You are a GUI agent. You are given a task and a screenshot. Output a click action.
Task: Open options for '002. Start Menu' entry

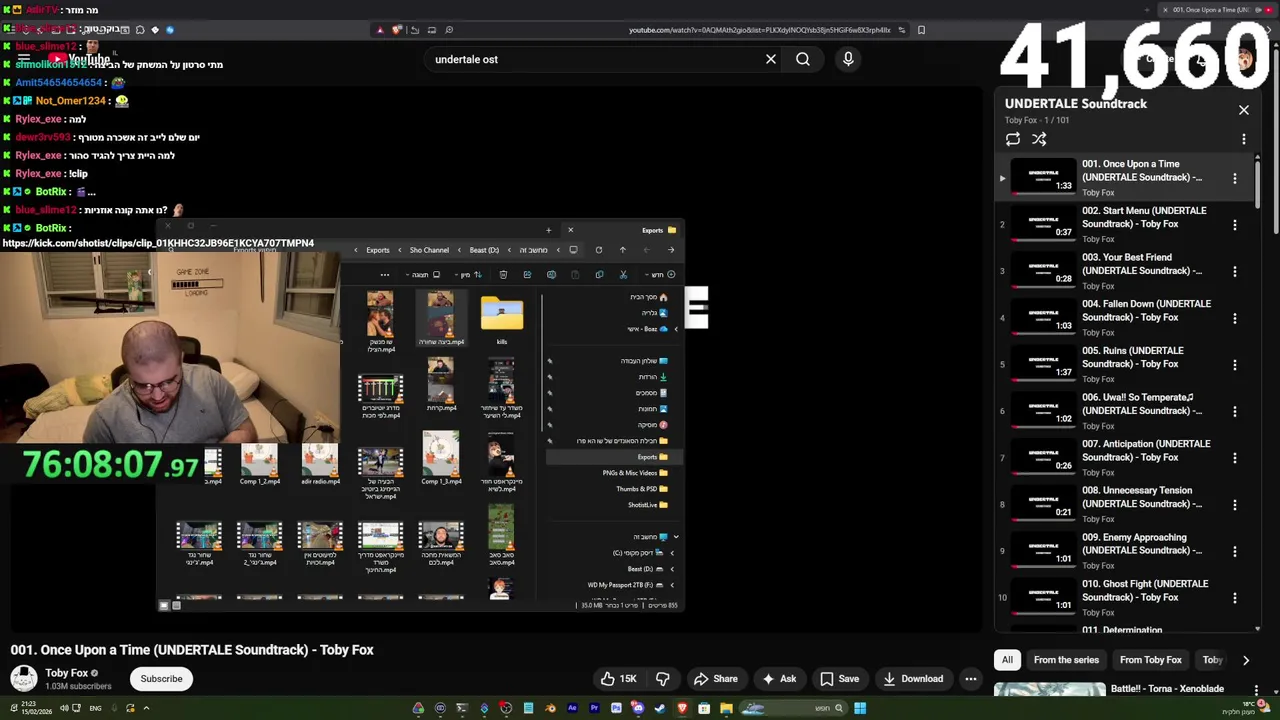(x=1235, y=225)
